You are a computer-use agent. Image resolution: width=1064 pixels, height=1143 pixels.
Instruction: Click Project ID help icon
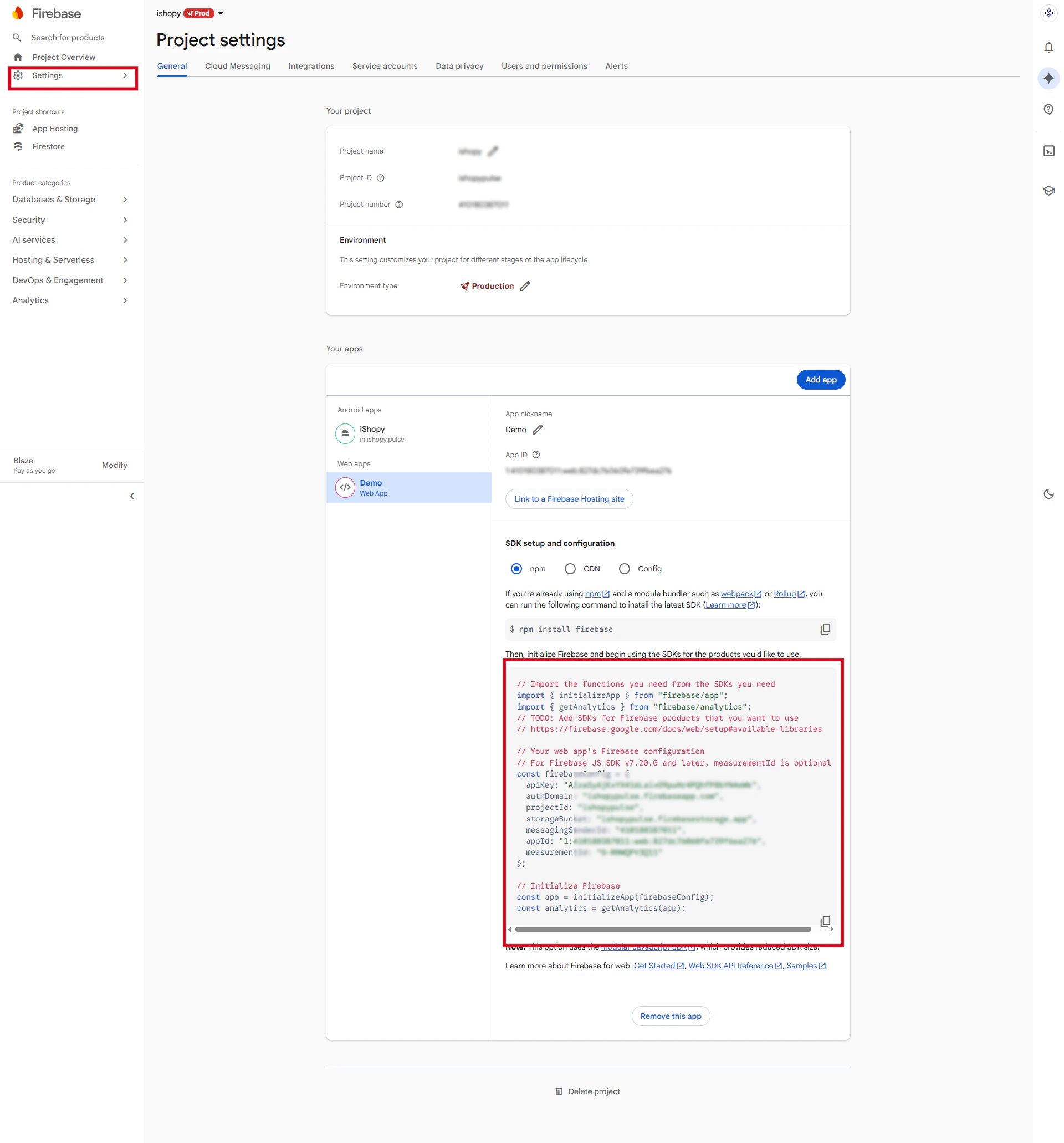pos(380,178)
